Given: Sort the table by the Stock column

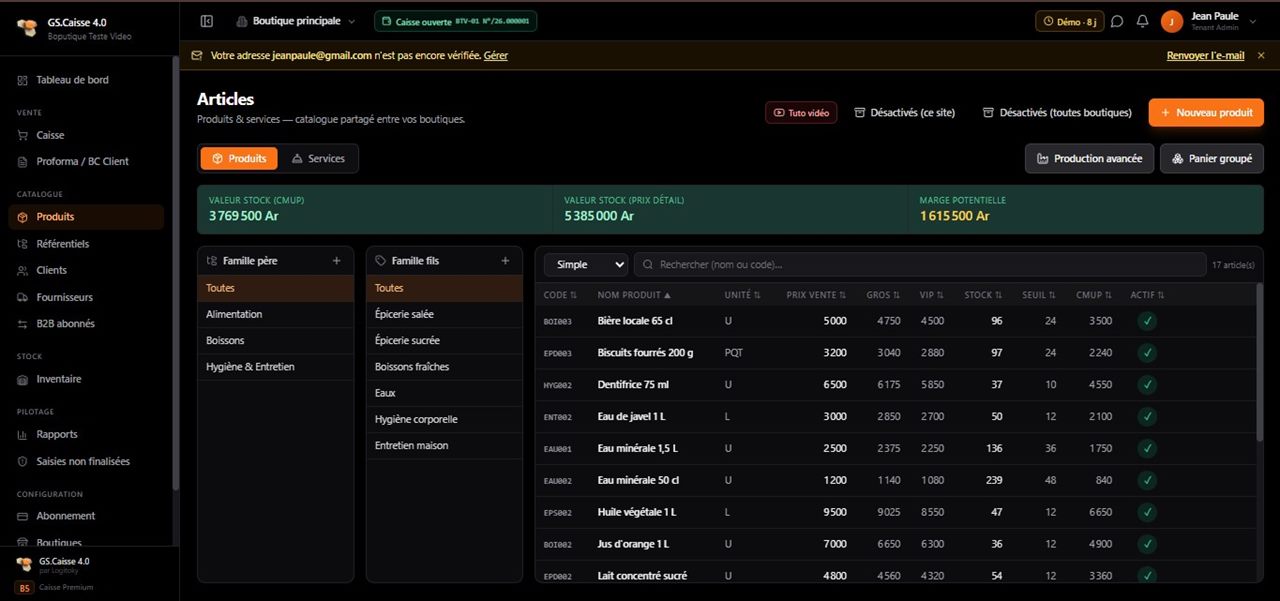Looking at the screenshot, I should tap(982, 295).
